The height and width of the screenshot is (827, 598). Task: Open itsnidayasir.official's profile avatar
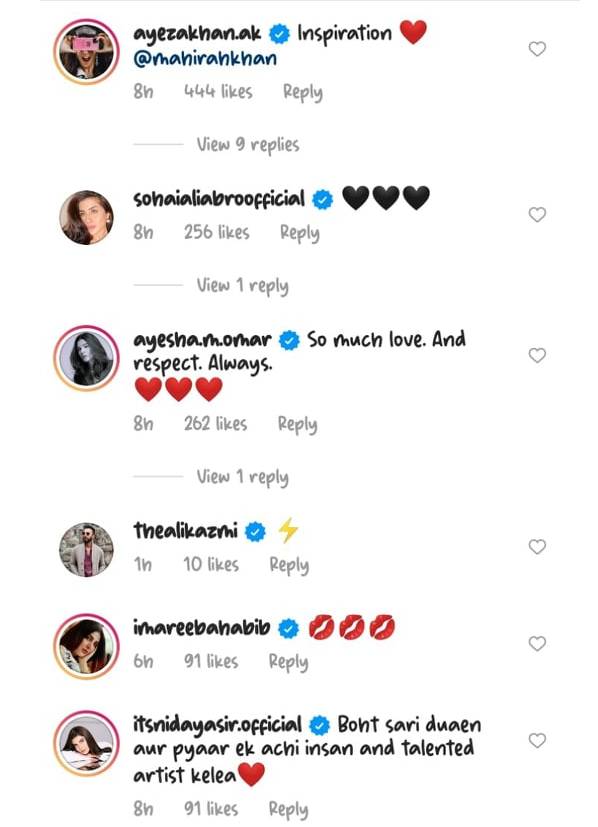click(x=86, y=743)
